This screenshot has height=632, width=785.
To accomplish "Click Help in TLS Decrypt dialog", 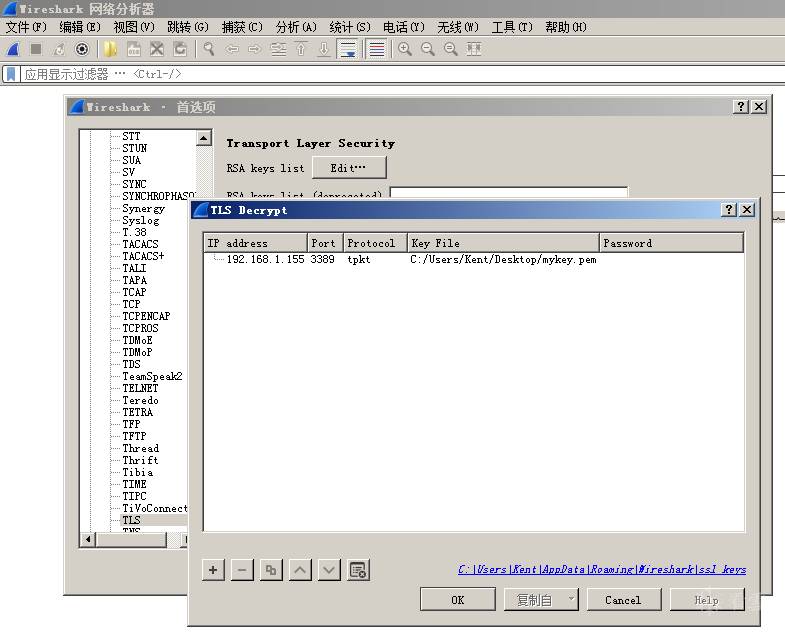I will [706, 600].
